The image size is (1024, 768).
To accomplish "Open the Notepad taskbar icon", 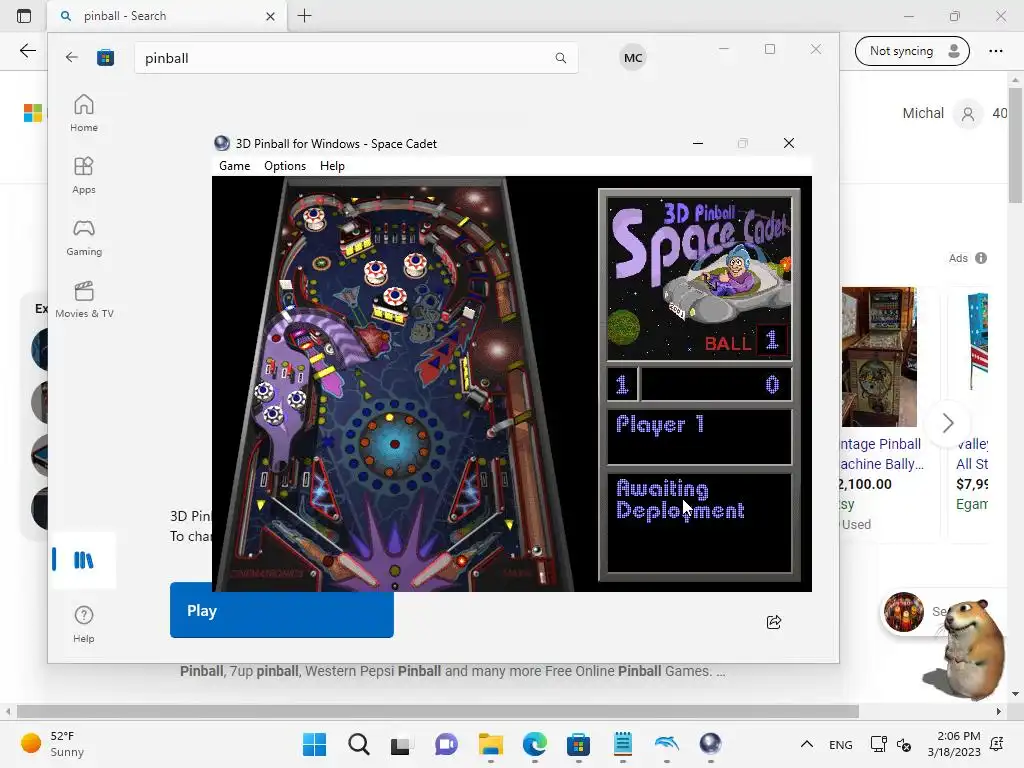I will (x=623, y=744).
